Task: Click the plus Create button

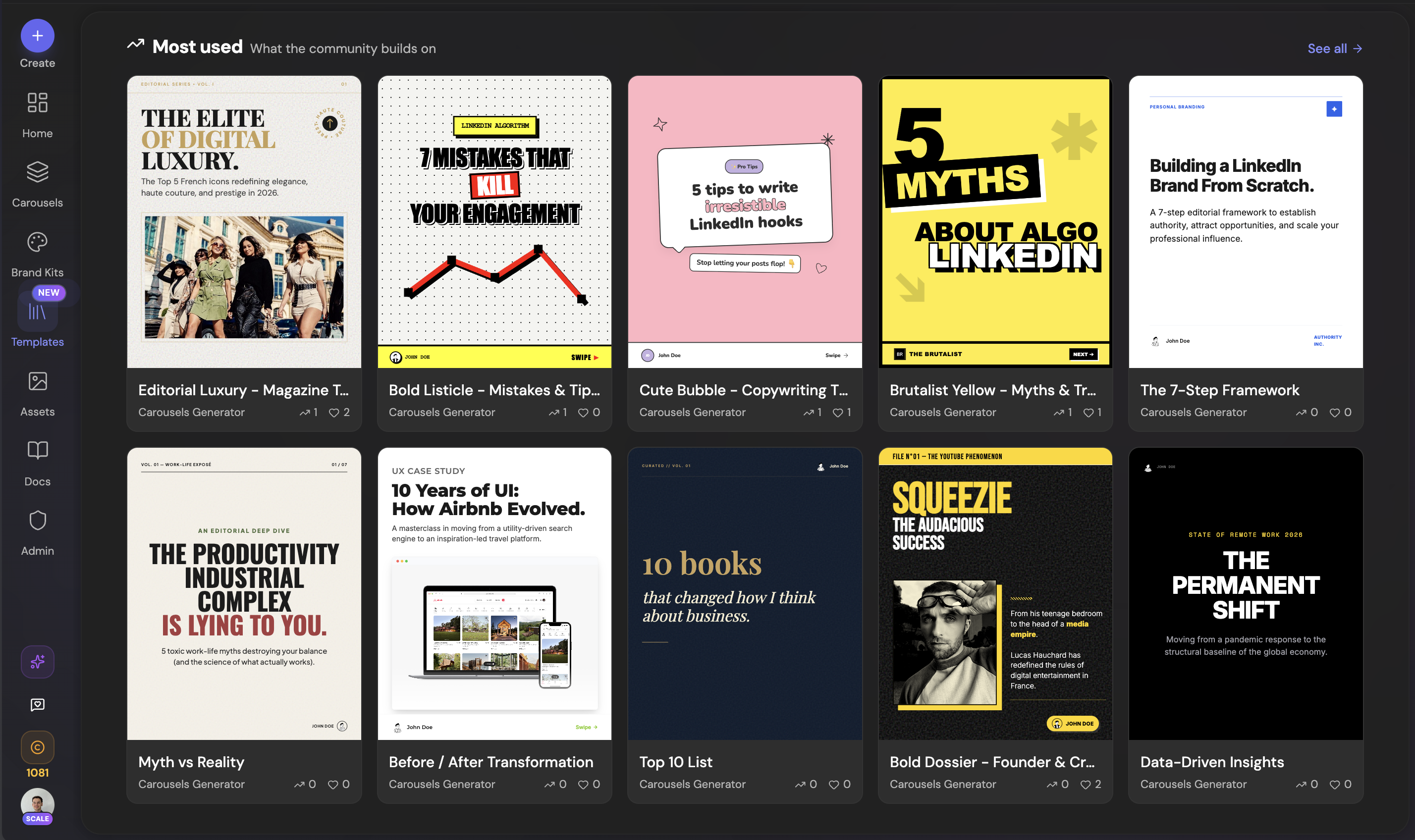Action: [x=37, y=36]
